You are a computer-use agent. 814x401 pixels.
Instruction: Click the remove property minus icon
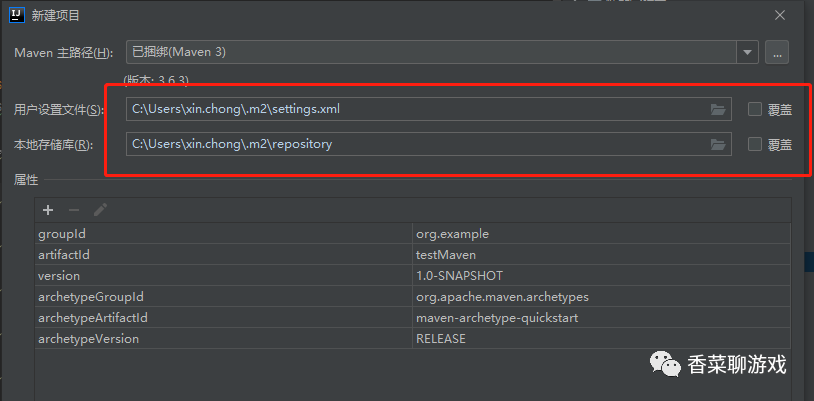[x=74, y=210]
